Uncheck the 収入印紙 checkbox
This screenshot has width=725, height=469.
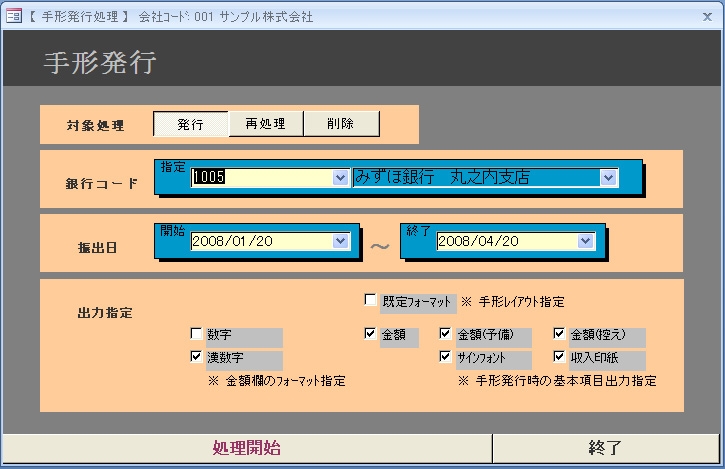(x=559, y=356)
